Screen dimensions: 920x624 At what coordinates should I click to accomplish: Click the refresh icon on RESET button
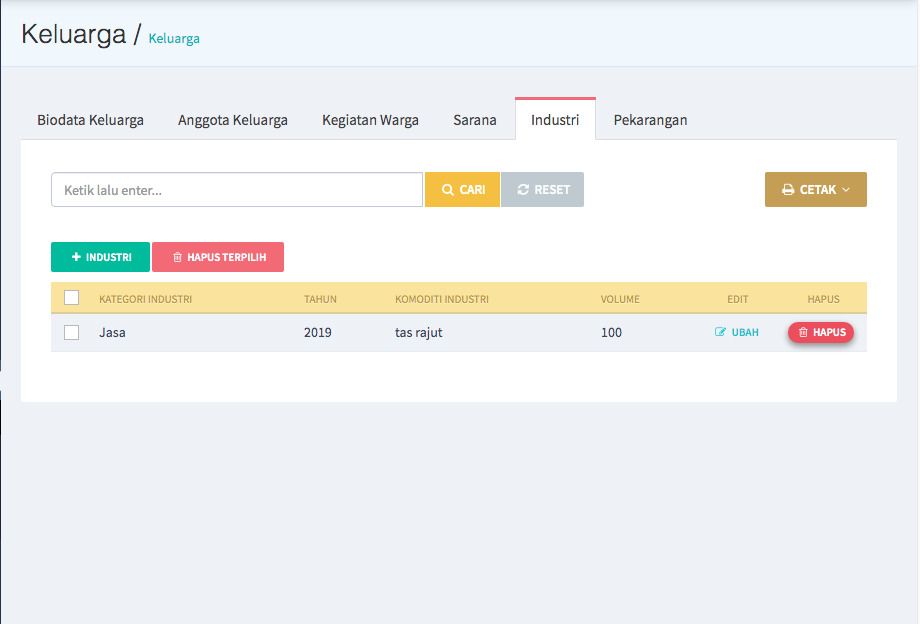(x=523, y=190)
